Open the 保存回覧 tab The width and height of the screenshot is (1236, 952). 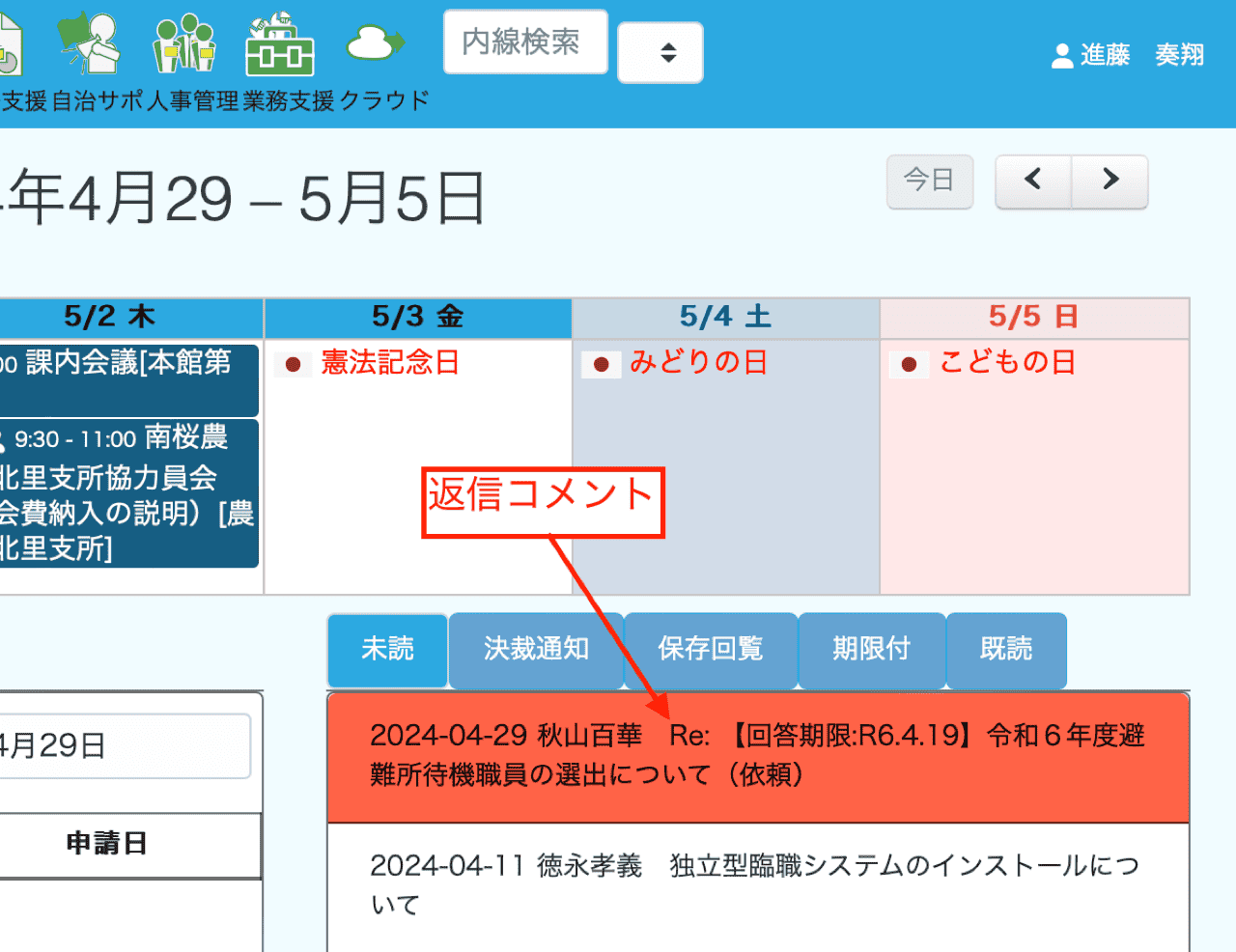point(711,650)
